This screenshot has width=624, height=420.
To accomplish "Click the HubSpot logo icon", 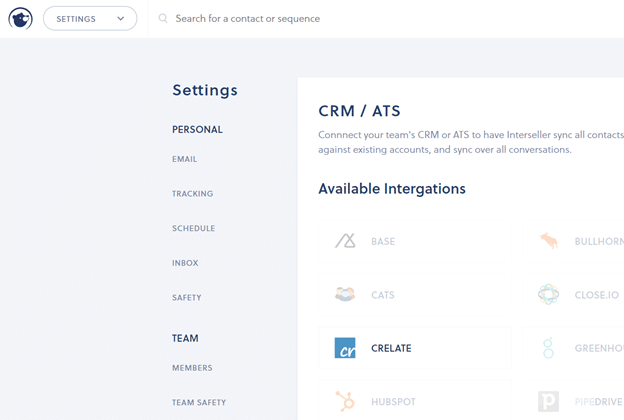I will [x=345, y=401].
